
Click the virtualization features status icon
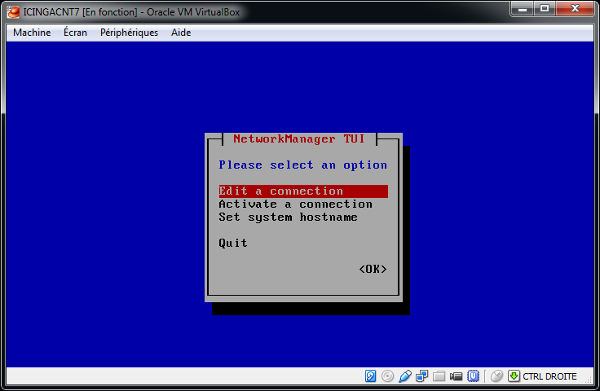pyautogui.click(x=473, y=376)
